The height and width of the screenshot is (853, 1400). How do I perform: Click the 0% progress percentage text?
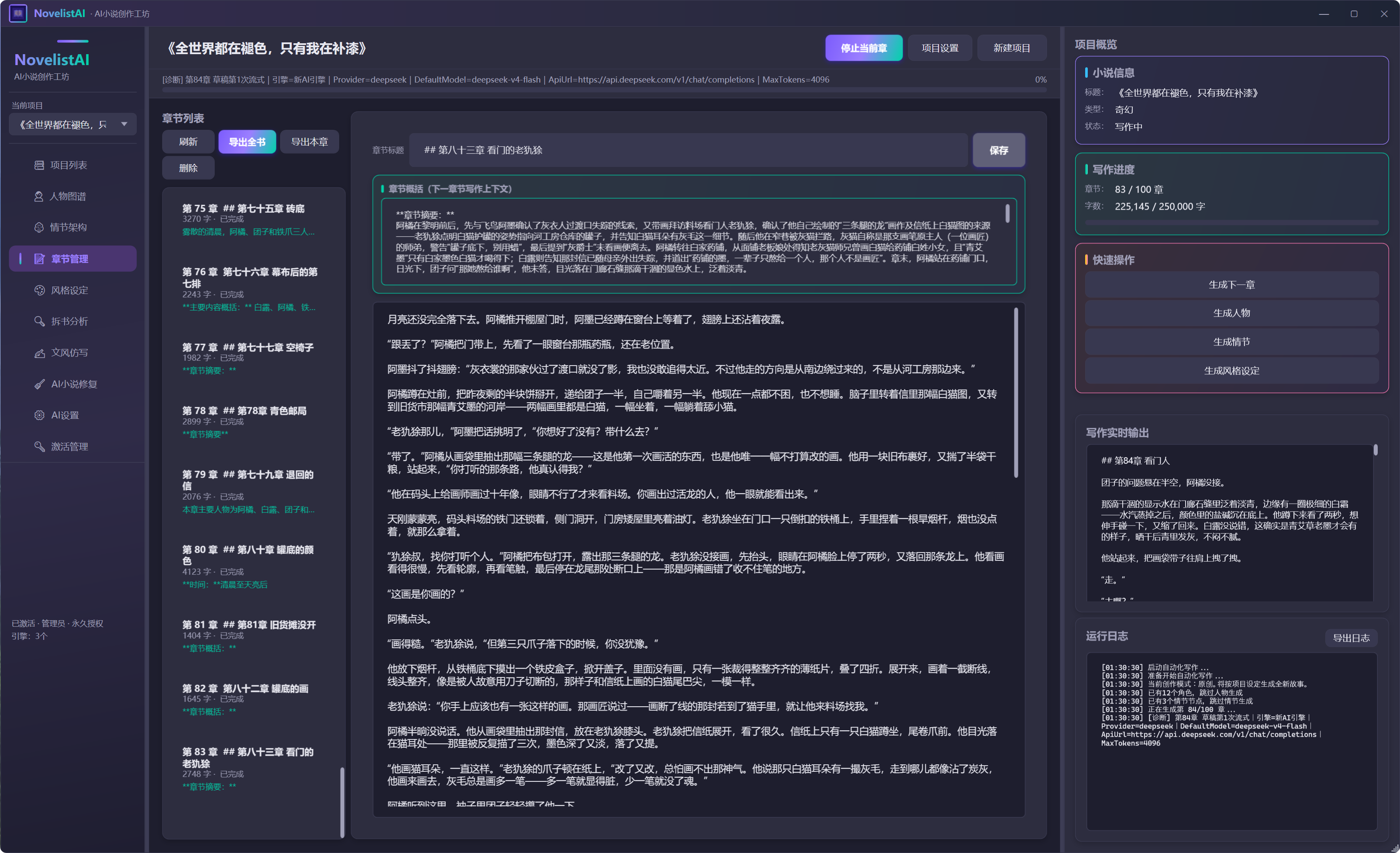[x=1040, y=79]
